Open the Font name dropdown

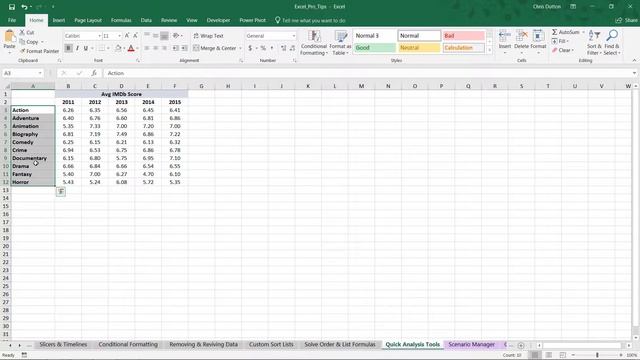click(x=99, y=36)
